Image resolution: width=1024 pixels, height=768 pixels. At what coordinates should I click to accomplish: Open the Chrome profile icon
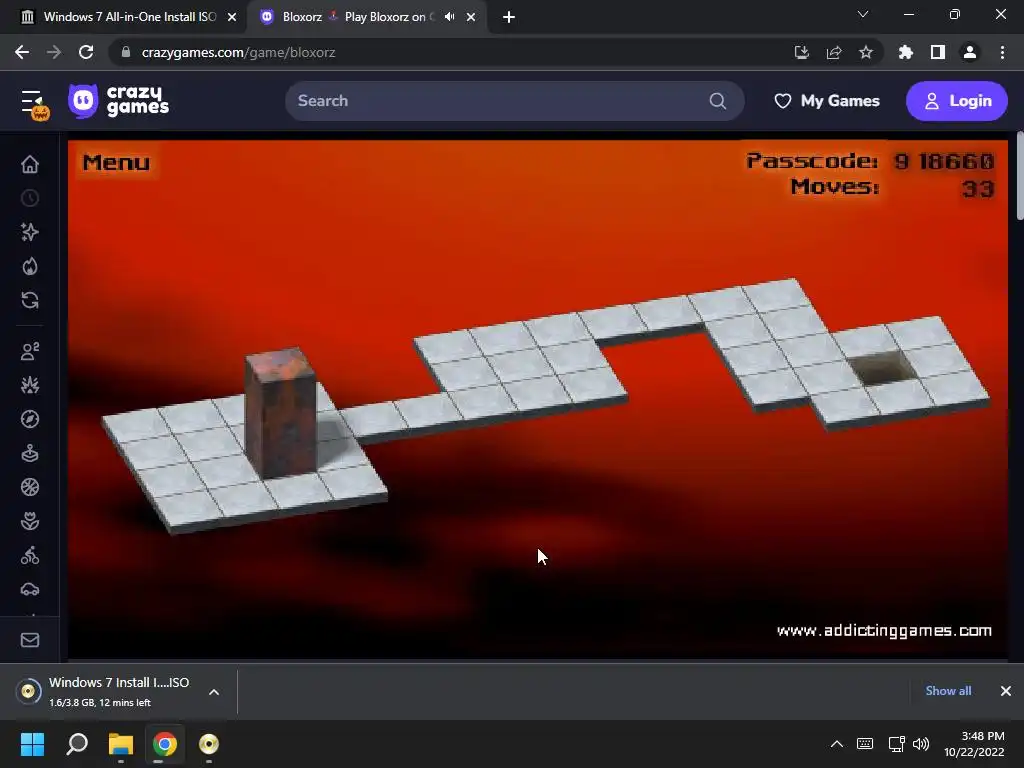(x=970, y=52)
